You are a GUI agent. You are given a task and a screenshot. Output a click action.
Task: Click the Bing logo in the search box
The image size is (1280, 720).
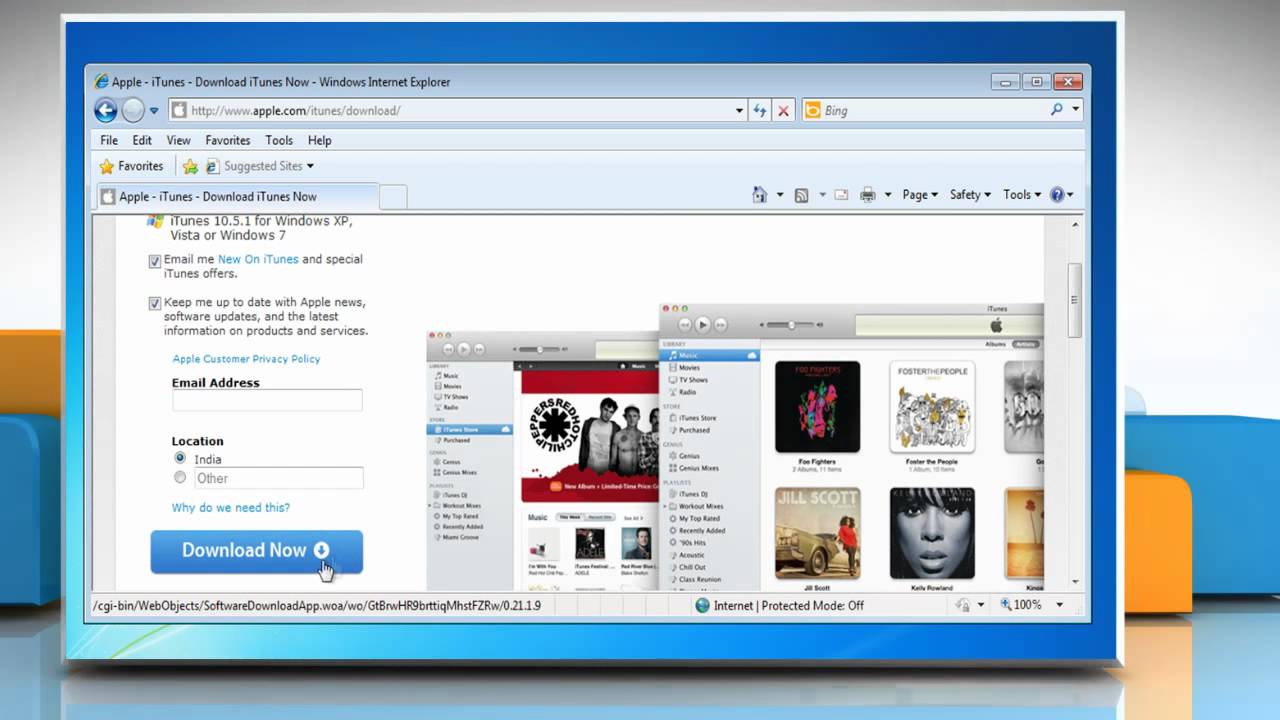click(813, 111)
